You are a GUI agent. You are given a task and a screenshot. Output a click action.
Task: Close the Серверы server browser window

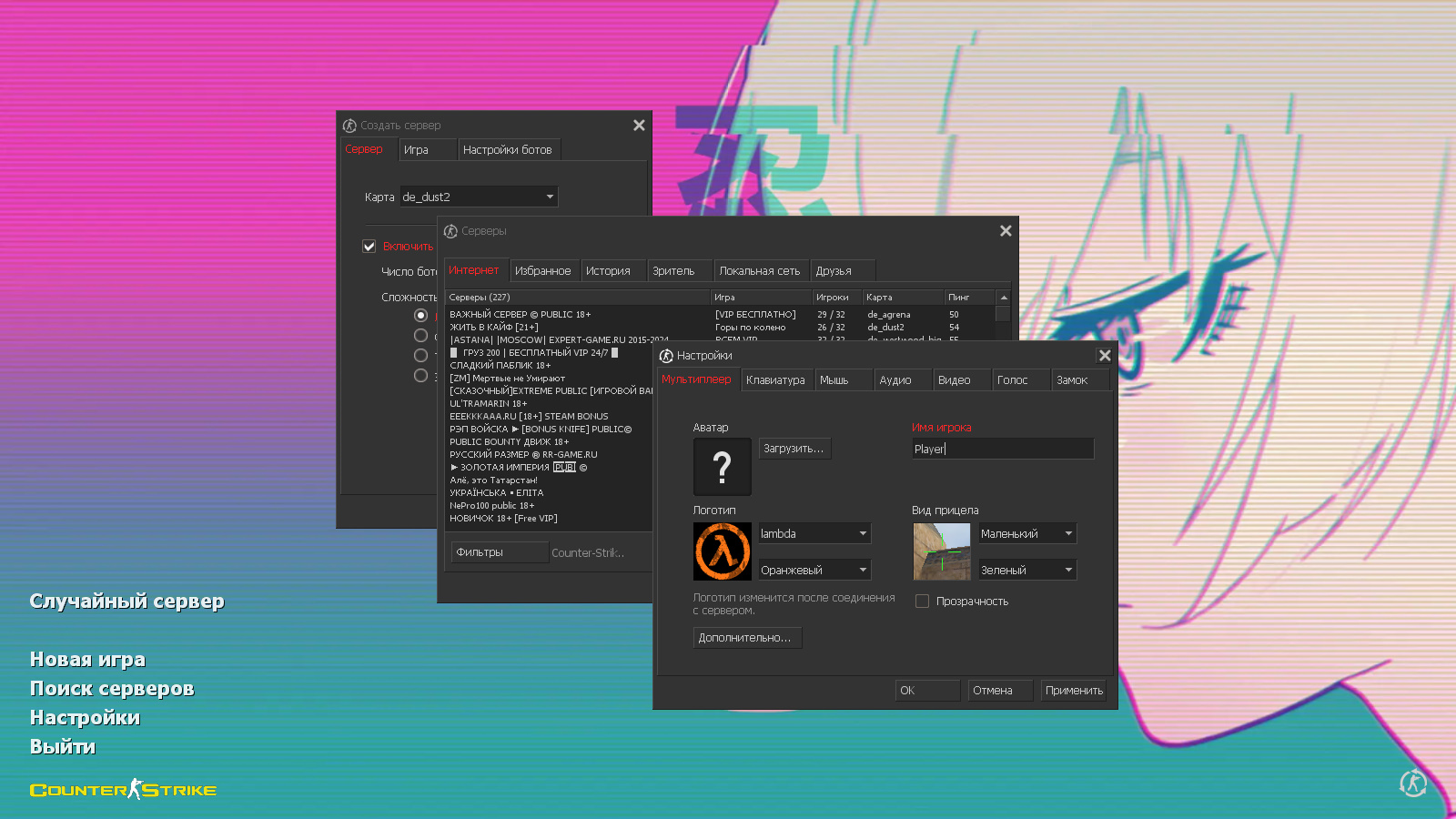1006,231
